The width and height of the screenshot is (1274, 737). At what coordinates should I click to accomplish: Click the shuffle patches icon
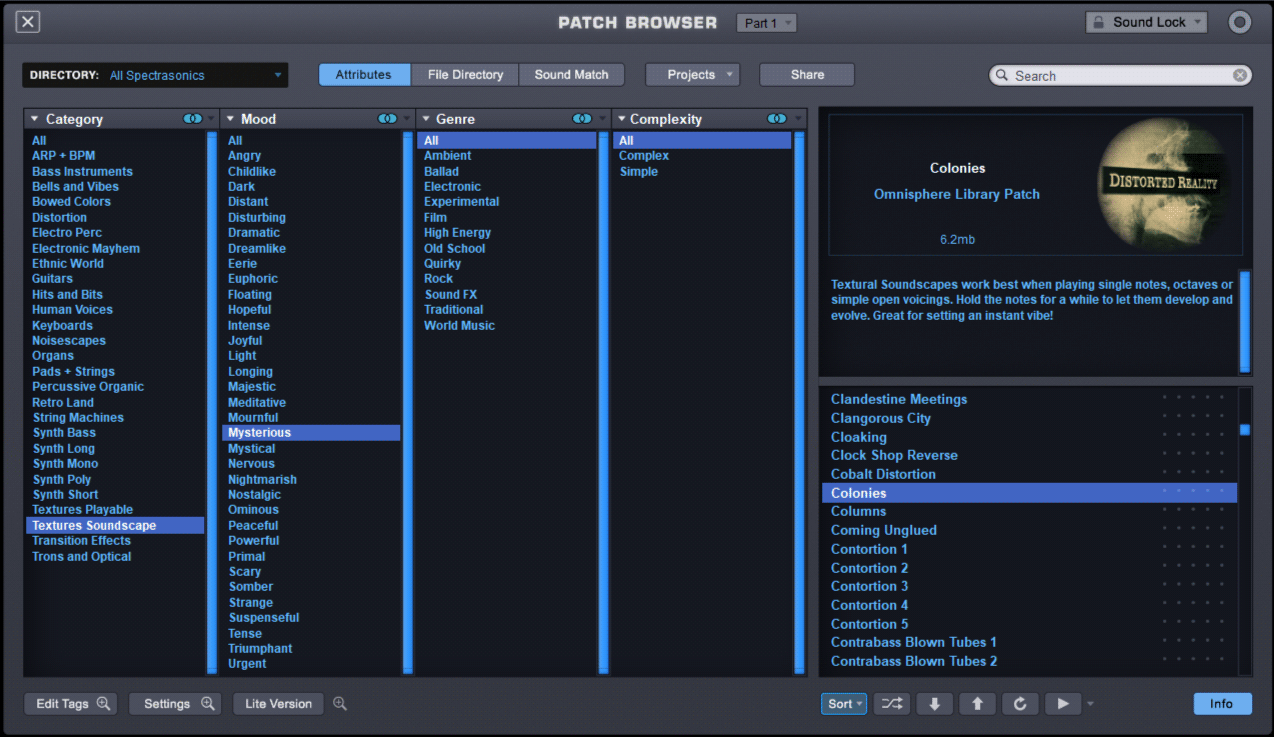tap(891, 704)
